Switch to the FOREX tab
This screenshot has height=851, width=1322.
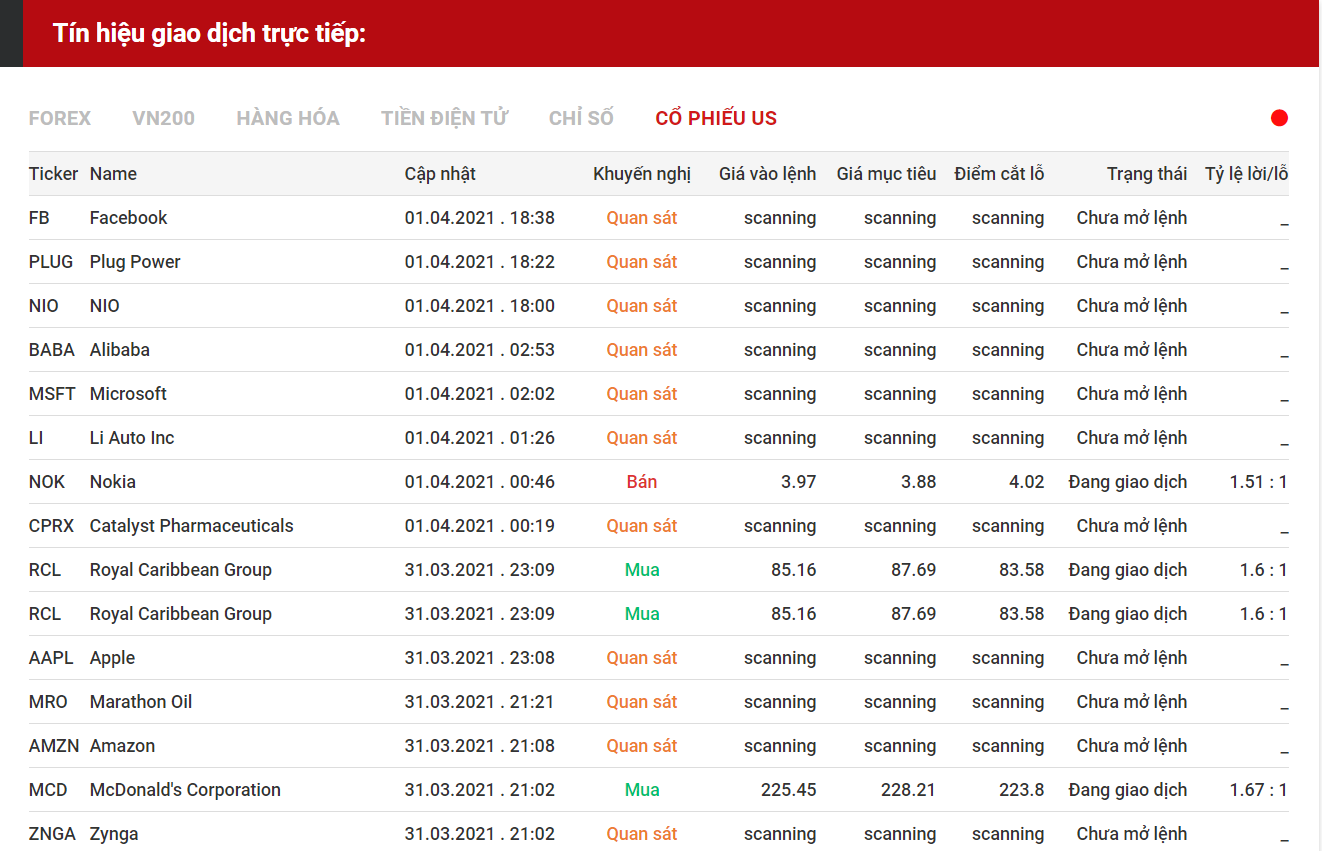click(60, 118)
